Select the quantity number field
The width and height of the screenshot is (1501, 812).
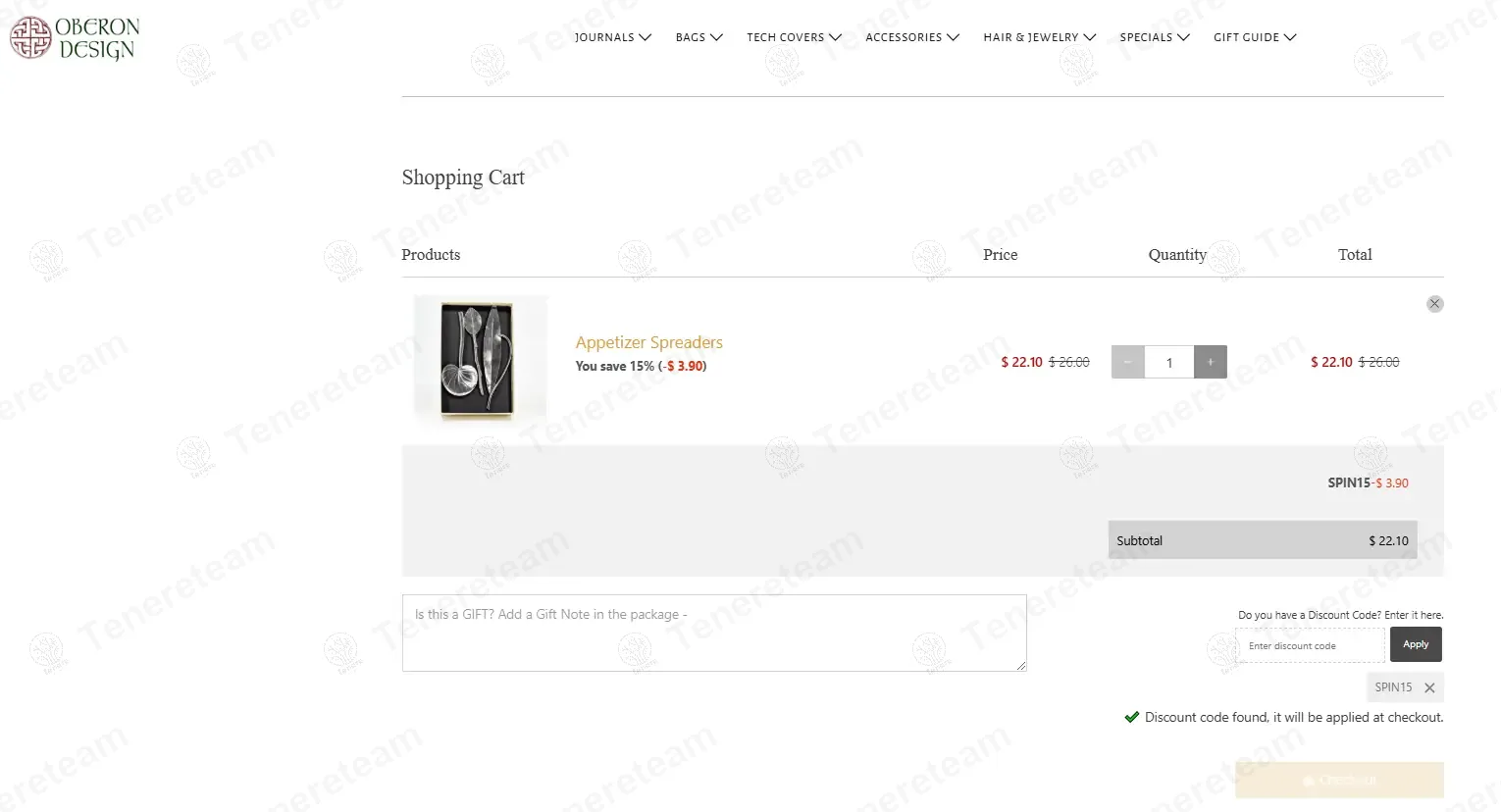(x=1169, y=362)
